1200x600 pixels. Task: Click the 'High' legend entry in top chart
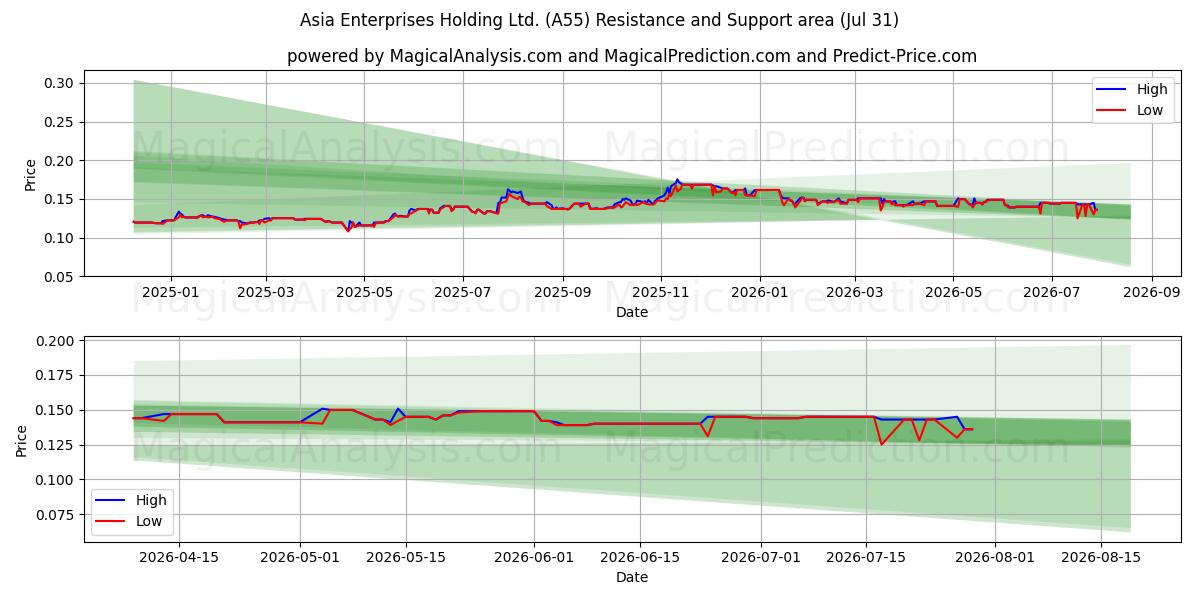pos(1152,89)
